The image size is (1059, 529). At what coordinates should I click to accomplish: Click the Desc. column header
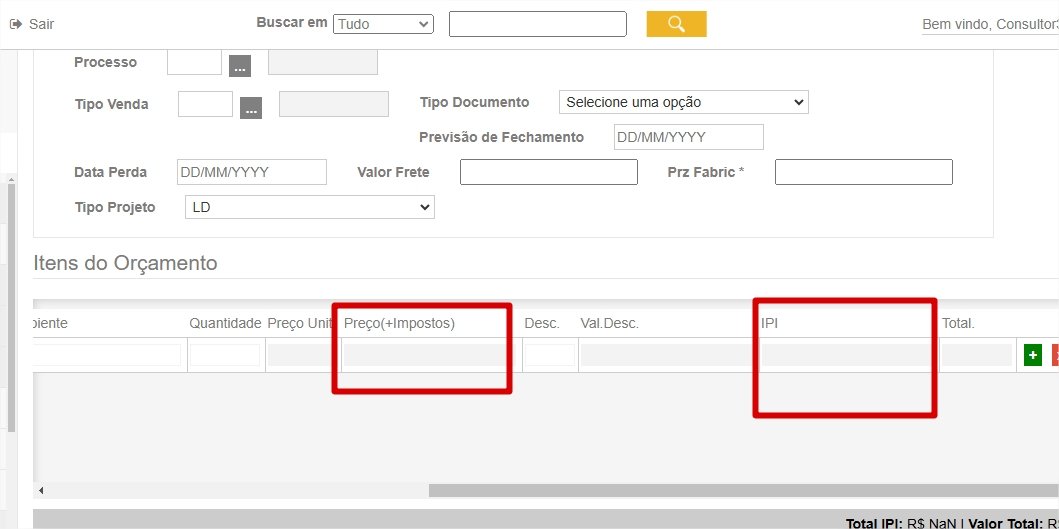pos(542,324)
